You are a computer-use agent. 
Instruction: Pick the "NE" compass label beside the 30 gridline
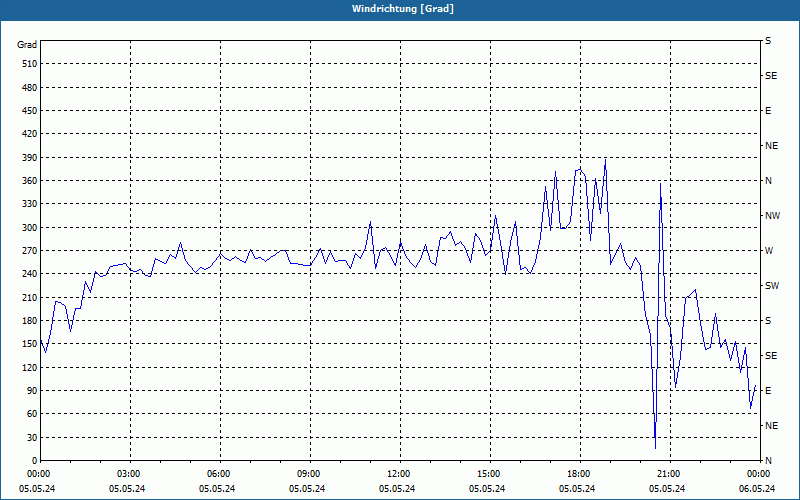point(771,426)
